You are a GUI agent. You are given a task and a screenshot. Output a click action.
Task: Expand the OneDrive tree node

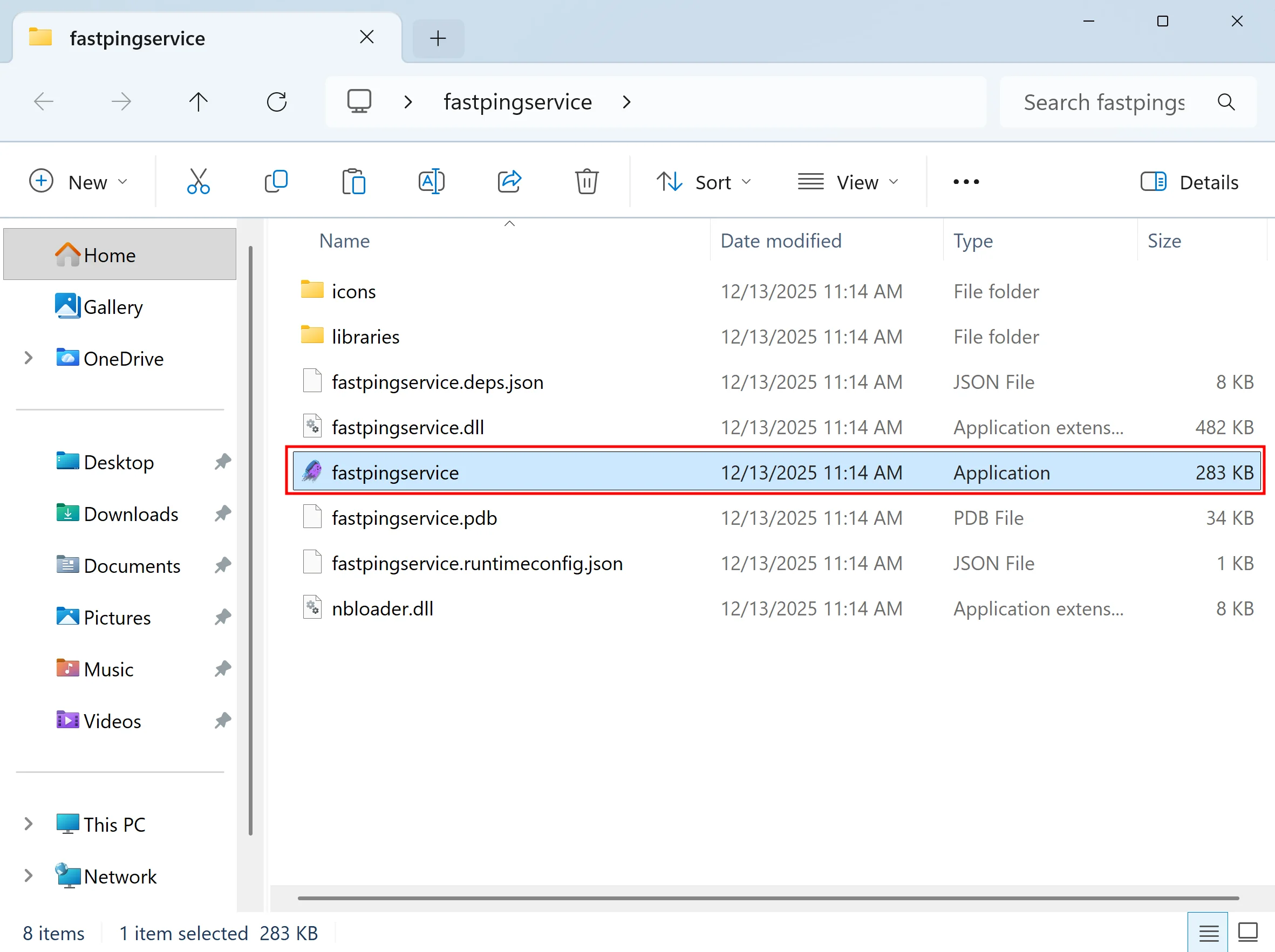28,359
